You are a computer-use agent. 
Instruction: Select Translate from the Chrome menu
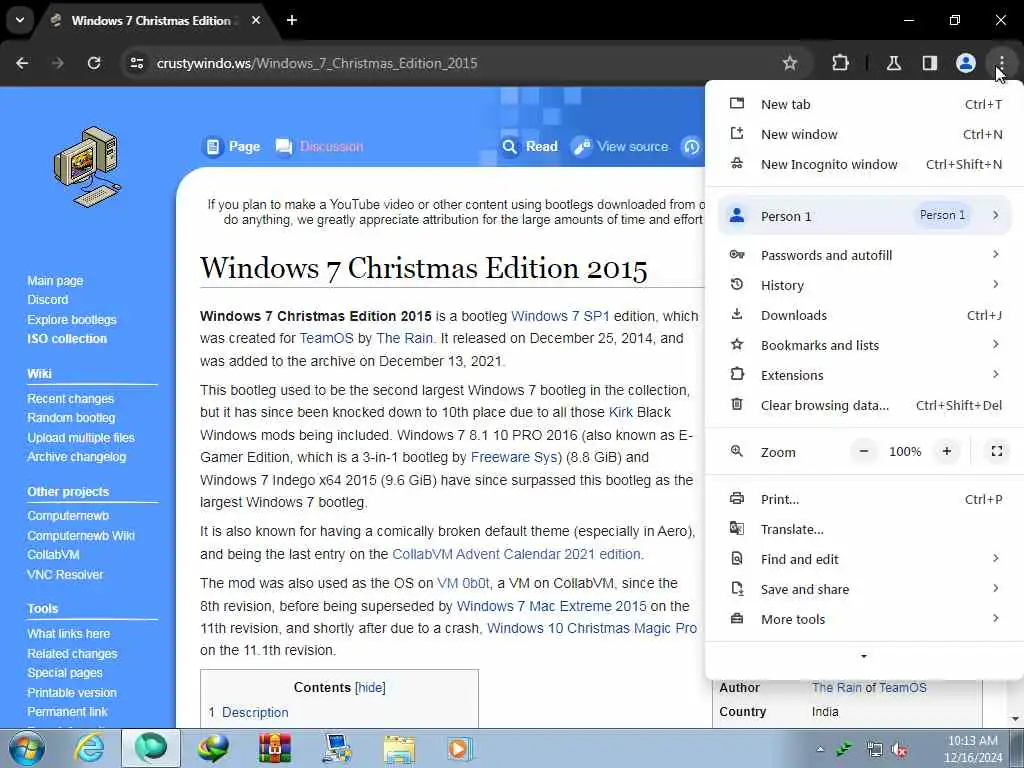point(865,530)
